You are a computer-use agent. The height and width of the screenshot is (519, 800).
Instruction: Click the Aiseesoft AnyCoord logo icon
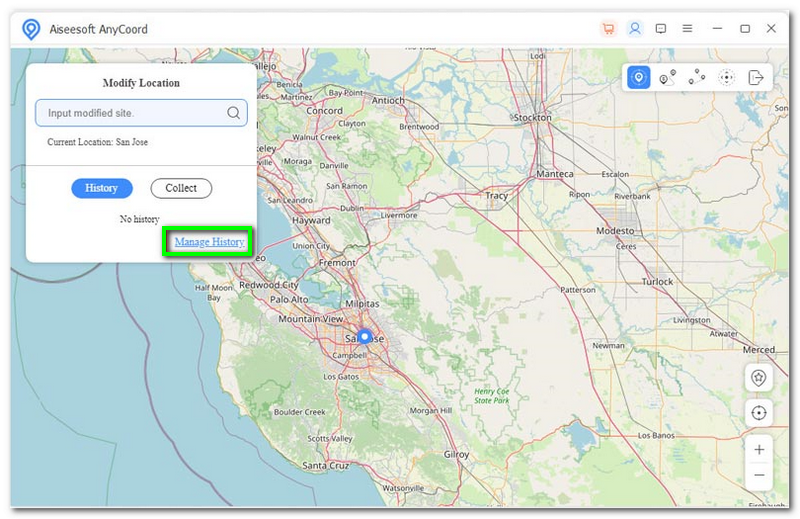coord(31,29)
